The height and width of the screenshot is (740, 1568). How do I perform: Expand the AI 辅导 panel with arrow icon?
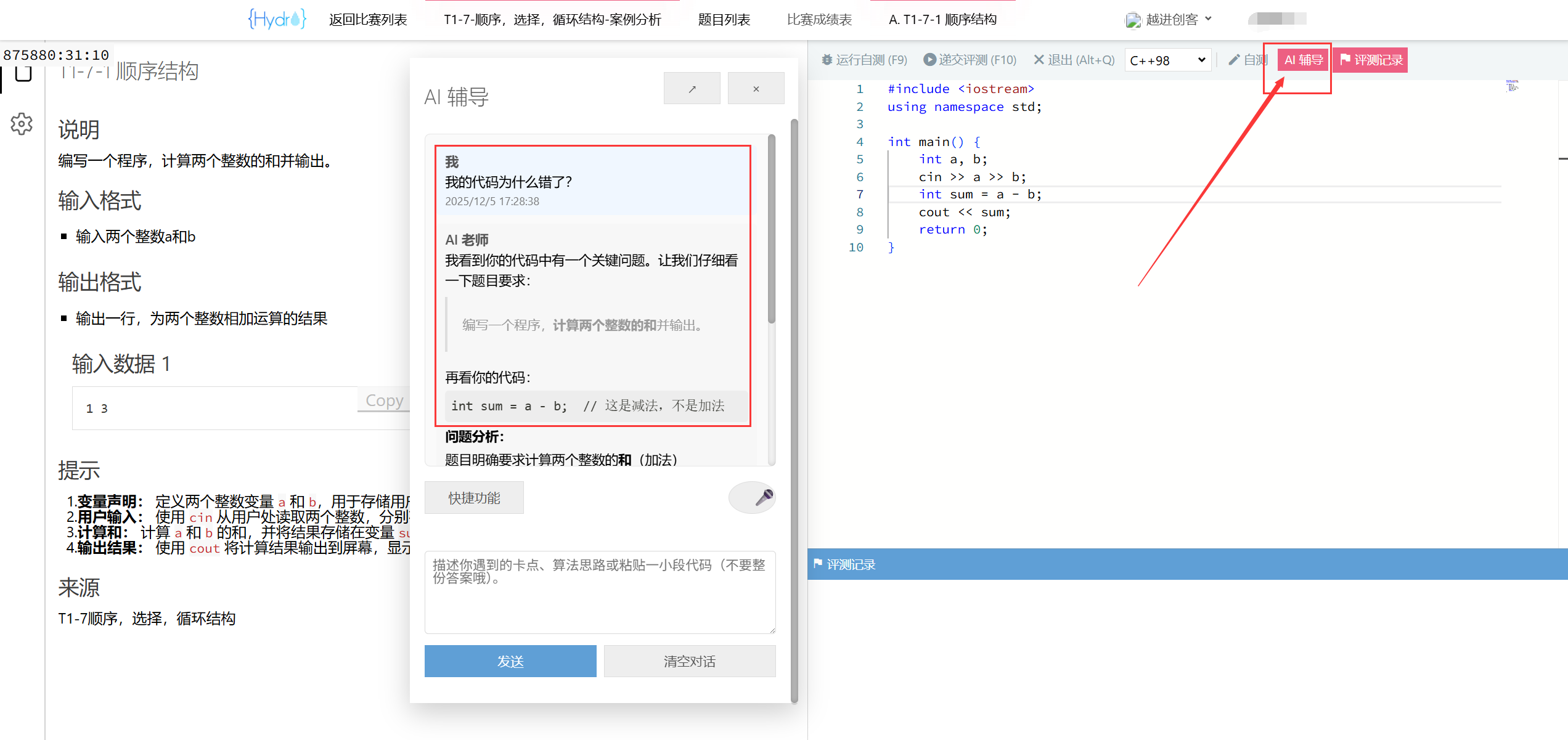(692, 89)
